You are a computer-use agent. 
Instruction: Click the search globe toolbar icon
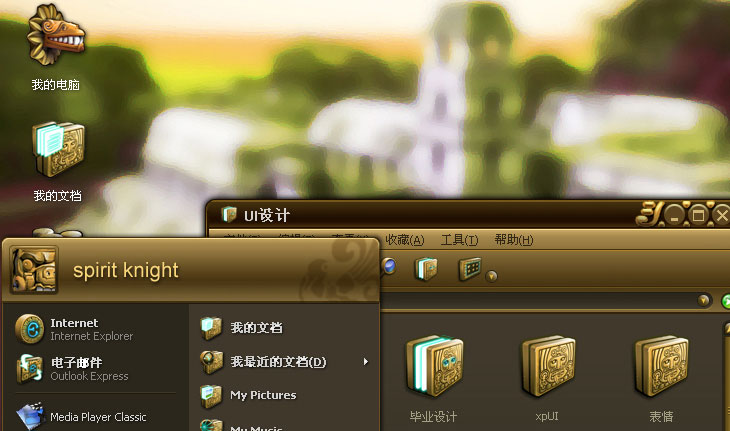click(x=389, y=266)
